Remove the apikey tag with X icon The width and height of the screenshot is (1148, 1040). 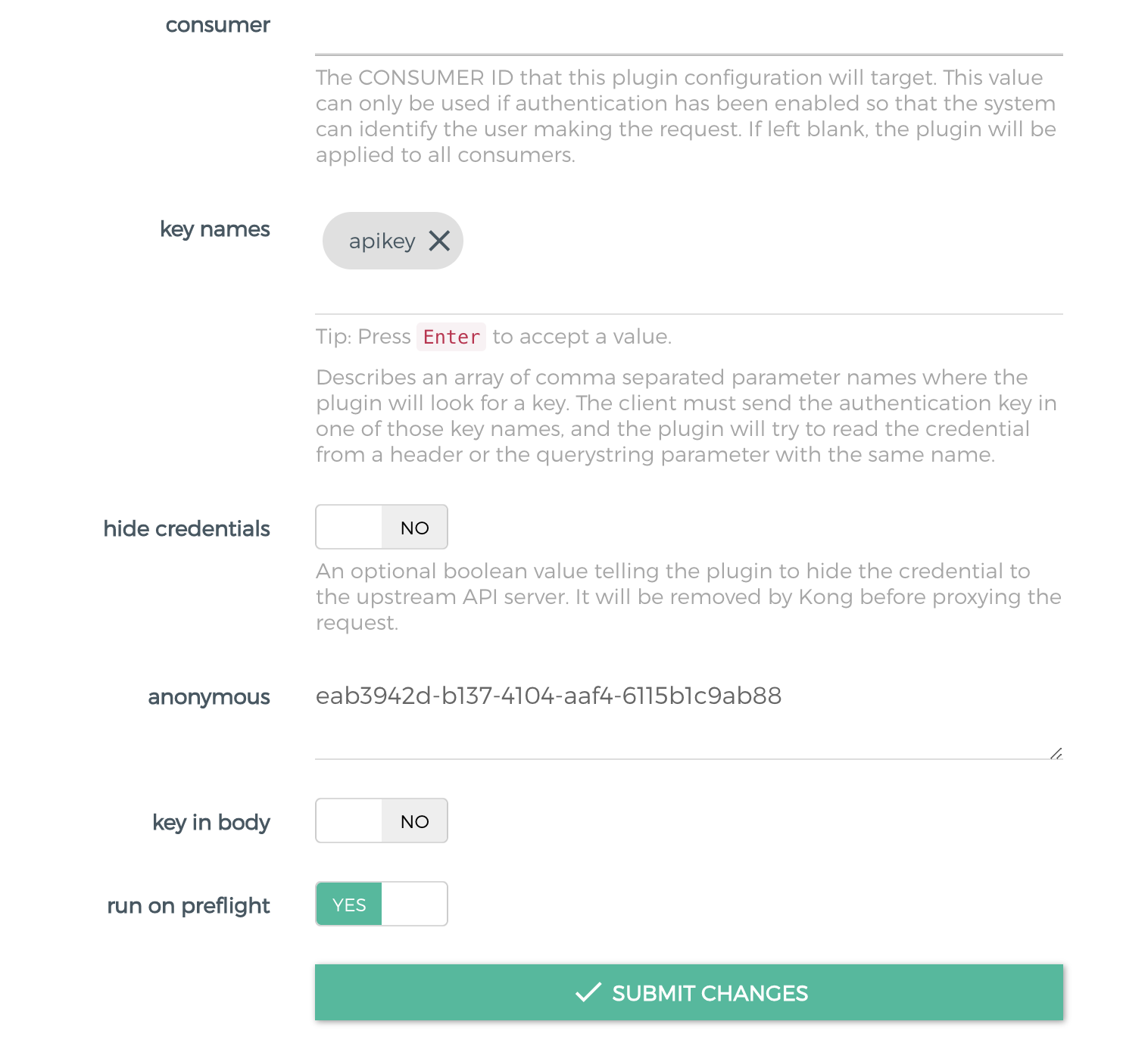(x=439, y=241)
